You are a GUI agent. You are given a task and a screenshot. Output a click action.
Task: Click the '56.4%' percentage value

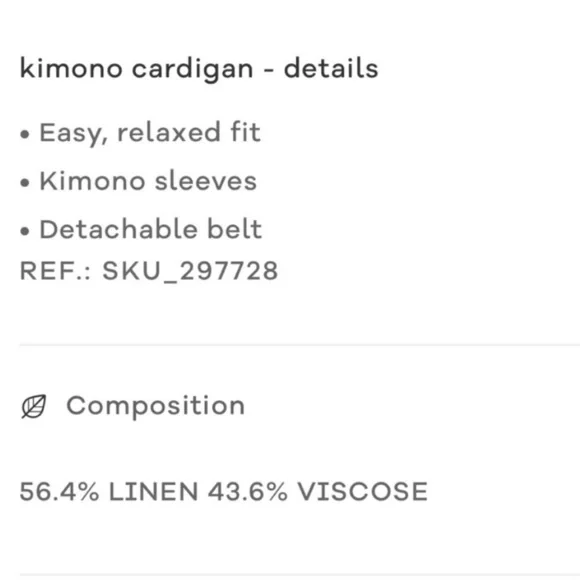point(59,492)
